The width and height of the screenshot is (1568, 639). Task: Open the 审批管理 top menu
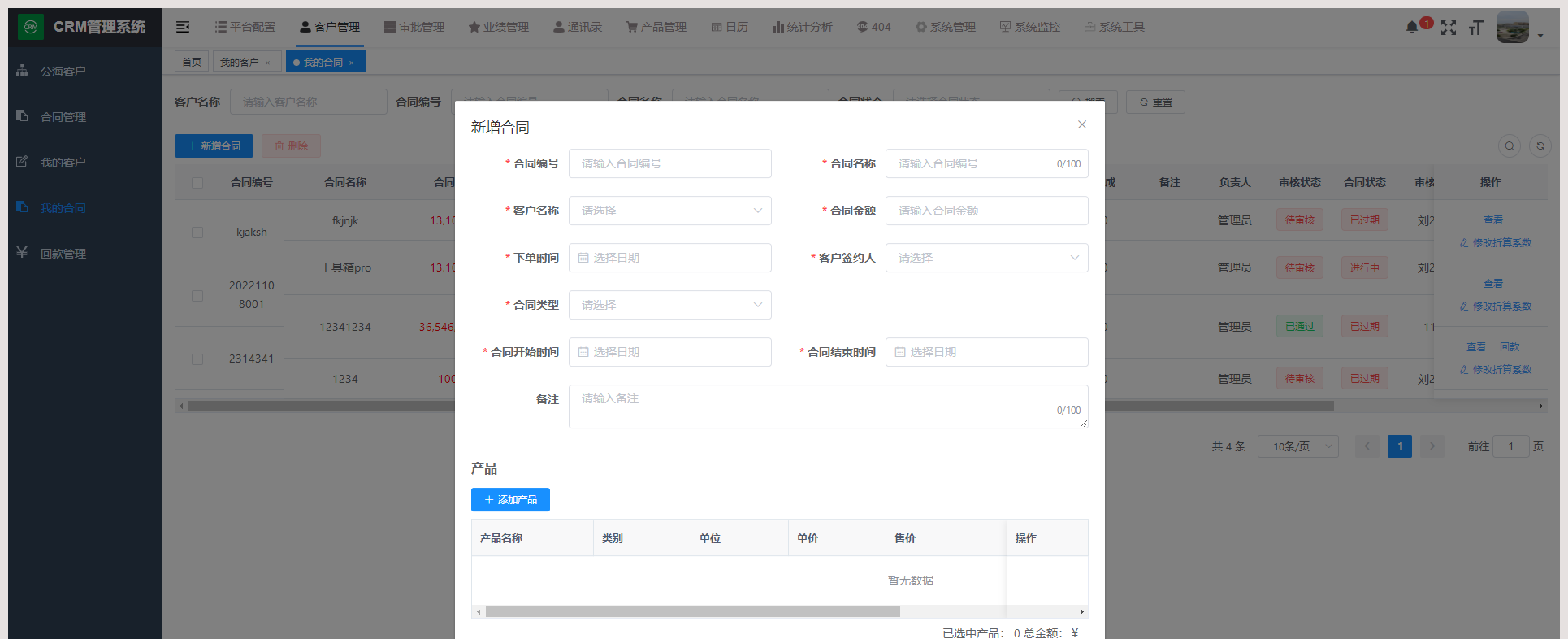414,27
